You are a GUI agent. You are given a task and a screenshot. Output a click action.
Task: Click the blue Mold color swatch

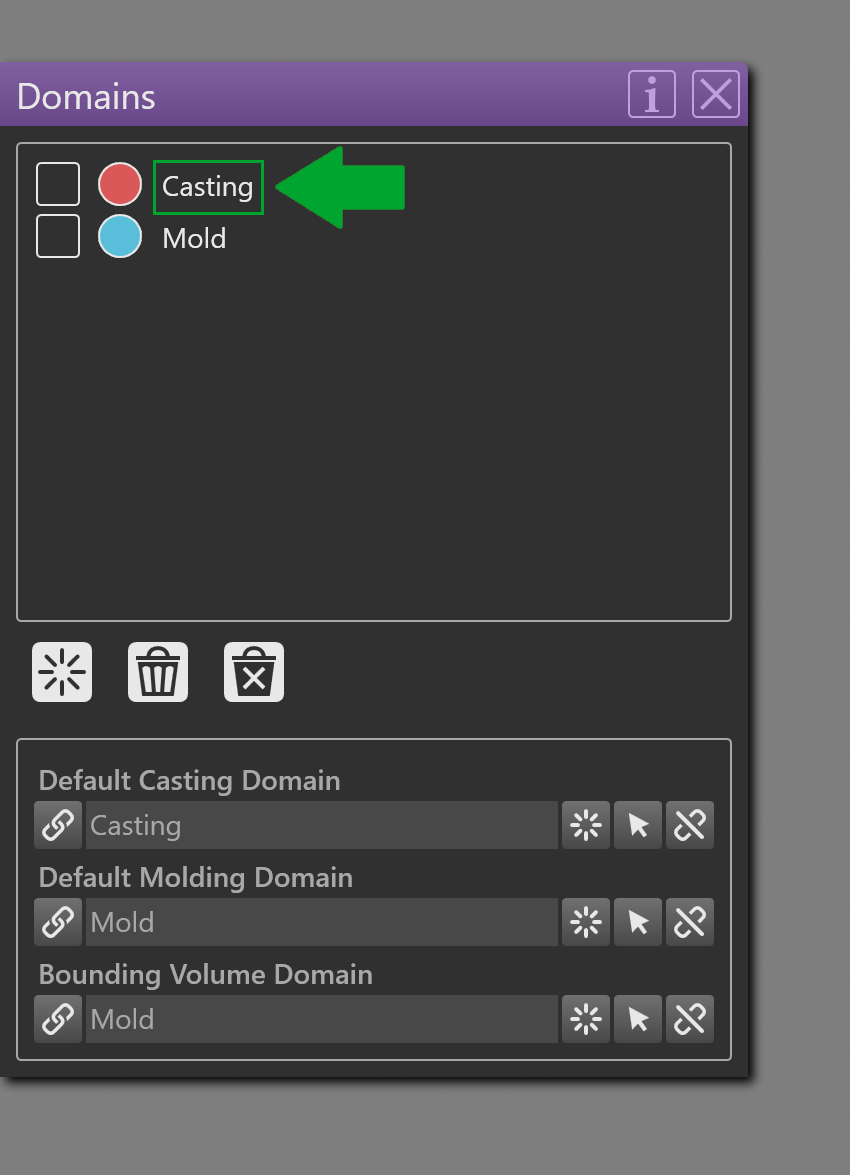tap(120, 236)
